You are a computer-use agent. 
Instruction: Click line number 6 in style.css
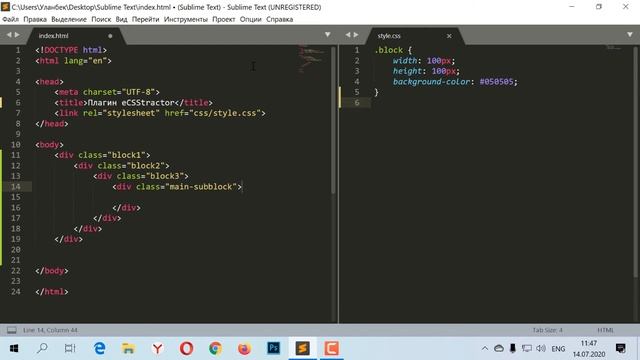pos(357,102)
